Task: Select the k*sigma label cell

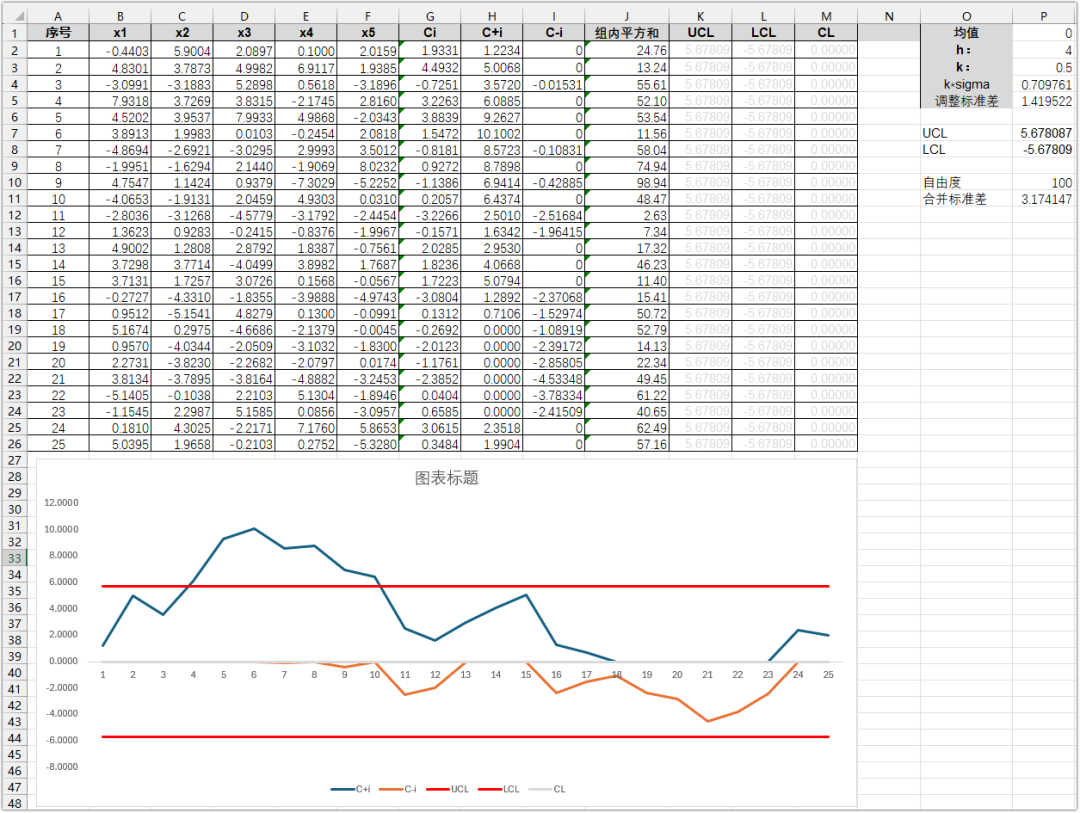Action: (x=966, y=84)
